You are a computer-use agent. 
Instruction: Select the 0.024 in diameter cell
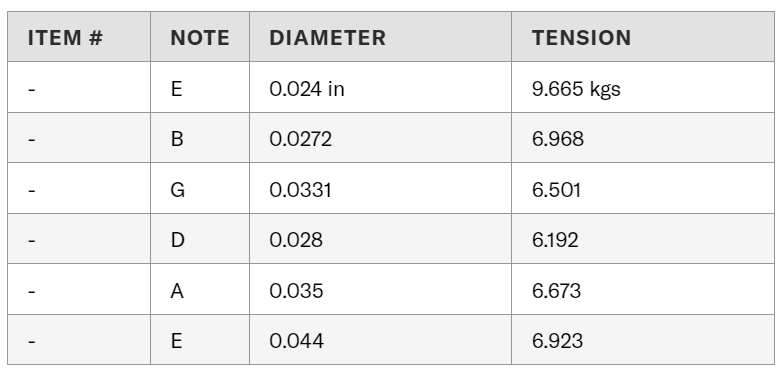pos(381,87)
